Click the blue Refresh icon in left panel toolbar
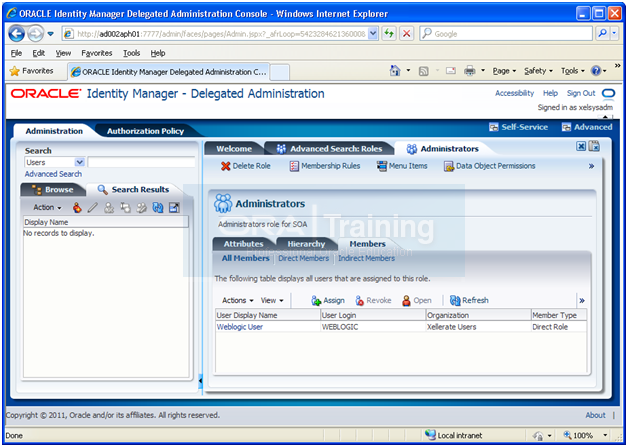This screenshot has height=447, width=628. [158, 207]
